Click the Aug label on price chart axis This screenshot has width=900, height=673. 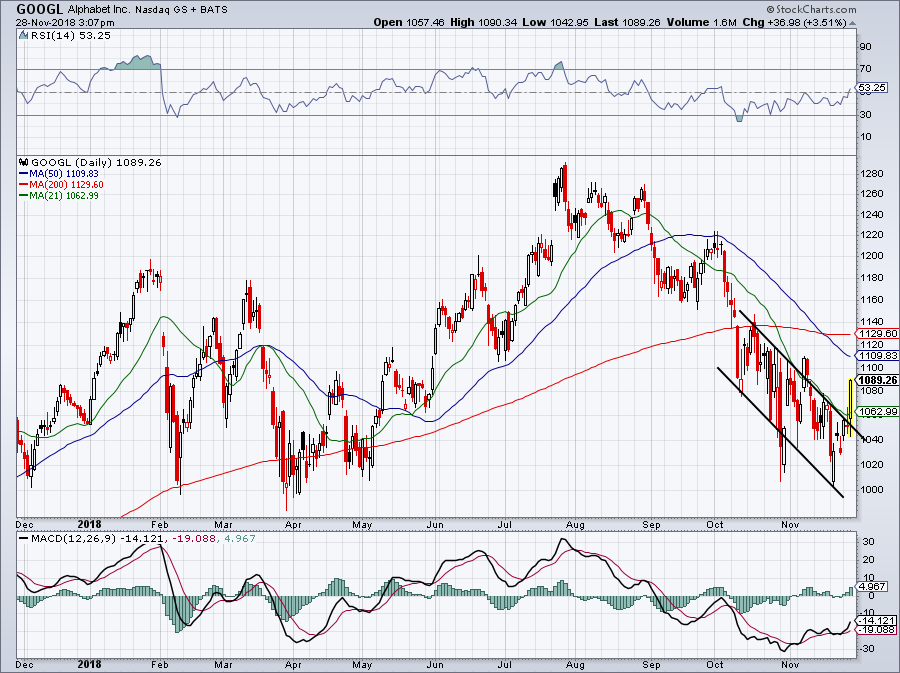point(575,524)
